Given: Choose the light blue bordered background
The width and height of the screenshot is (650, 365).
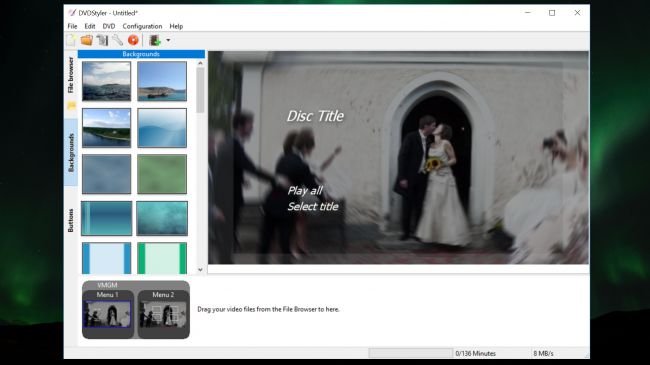Looking at the screenshot, I should click(107, 258).
